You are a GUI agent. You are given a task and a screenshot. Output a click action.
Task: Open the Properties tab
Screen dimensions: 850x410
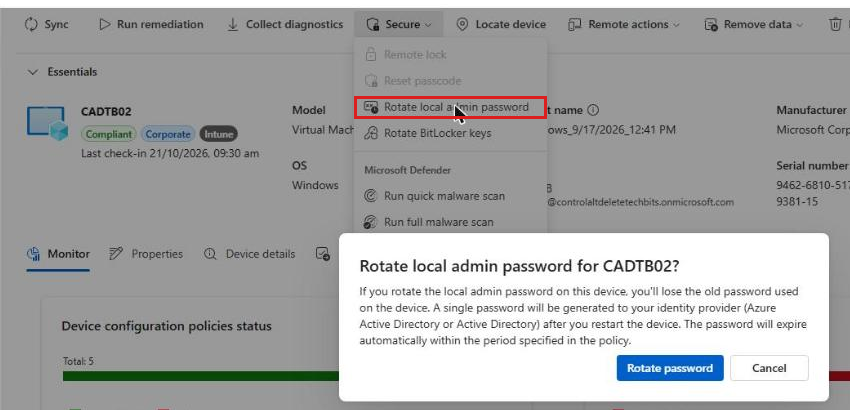pos(146,254)
